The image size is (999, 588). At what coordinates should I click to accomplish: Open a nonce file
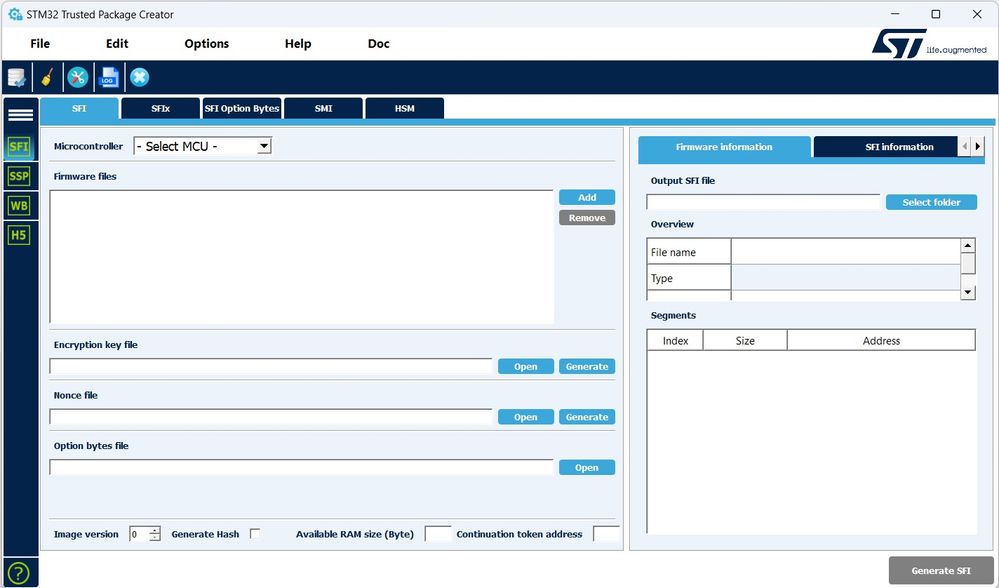[526, 417]
